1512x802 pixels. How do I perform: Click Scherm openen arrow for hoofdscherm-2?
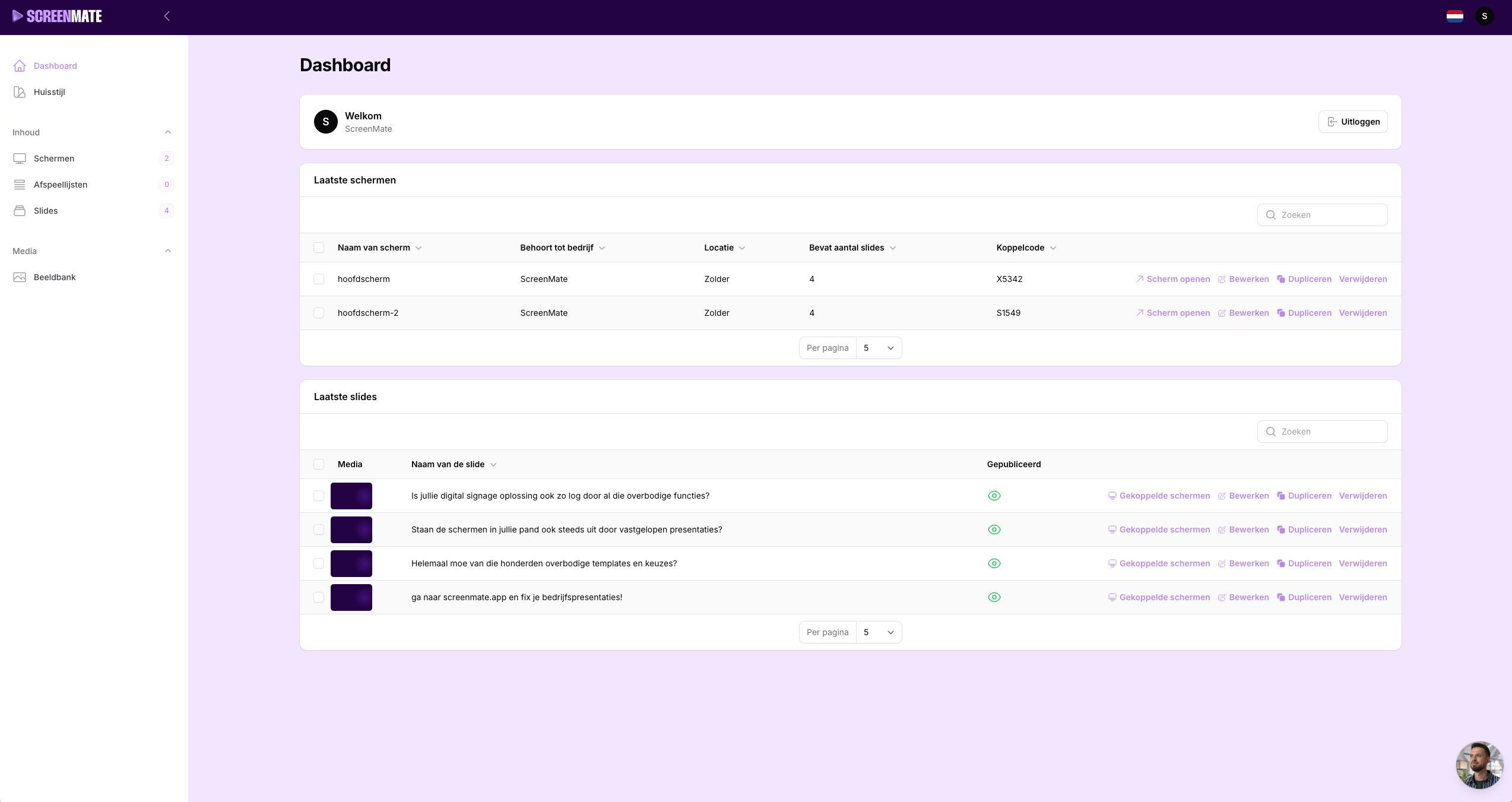[1140, 313]
